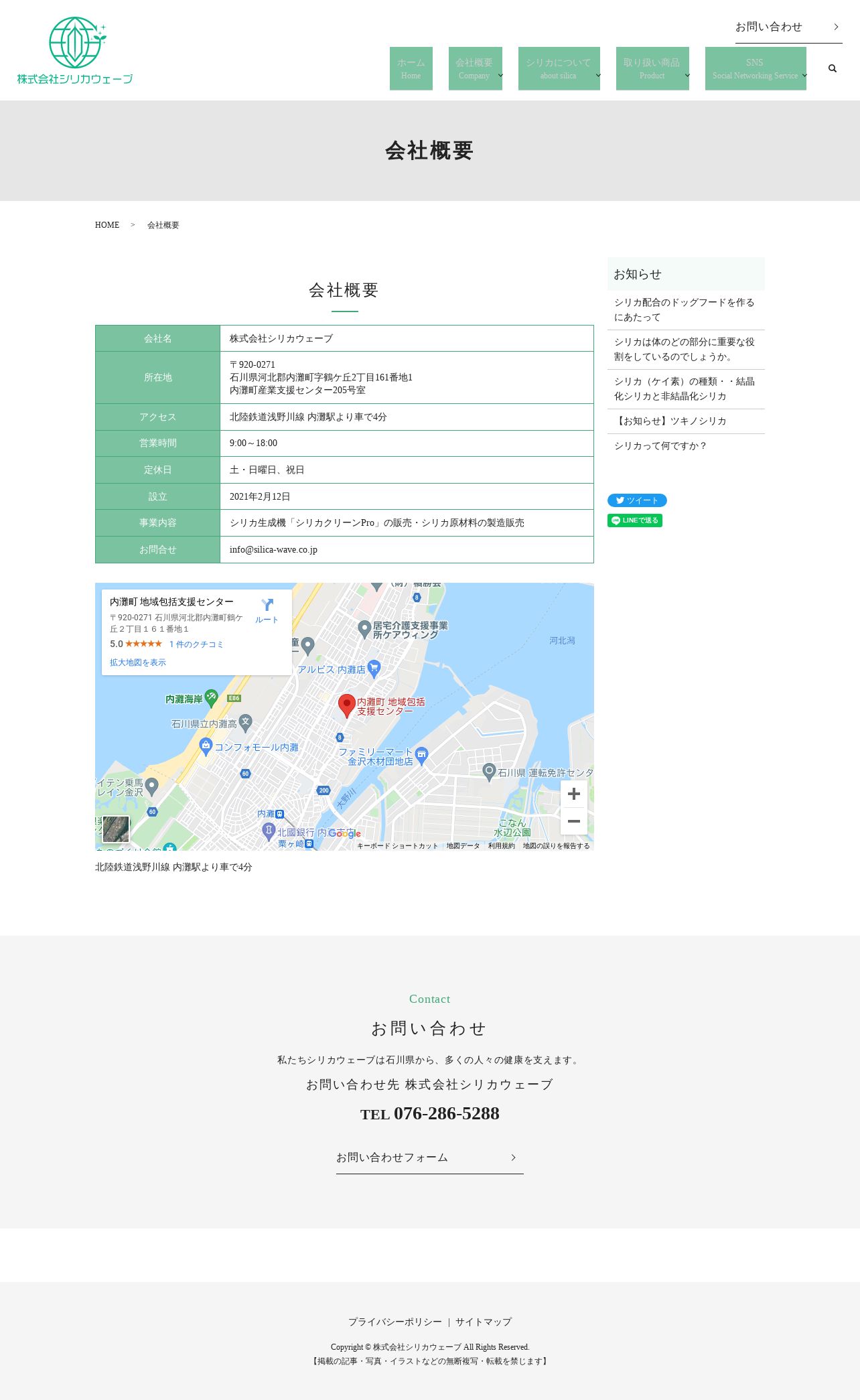Click 拡大地図を表示 link on map

click(x=138, y=662)
